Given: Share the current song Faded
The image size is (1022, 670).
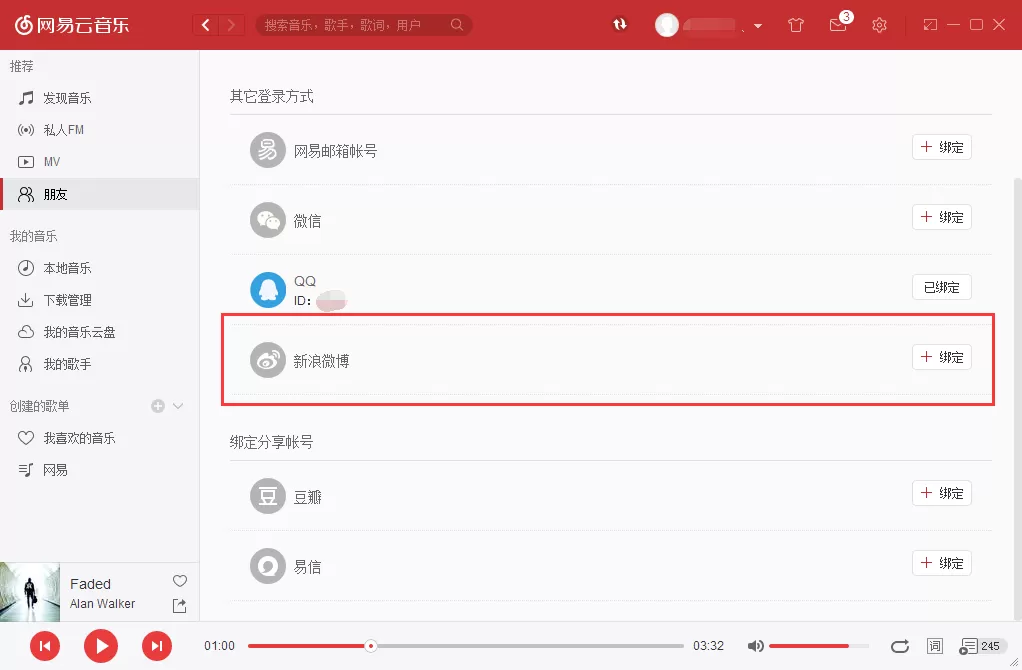Looking at the screenshot, I should point(179,606).
